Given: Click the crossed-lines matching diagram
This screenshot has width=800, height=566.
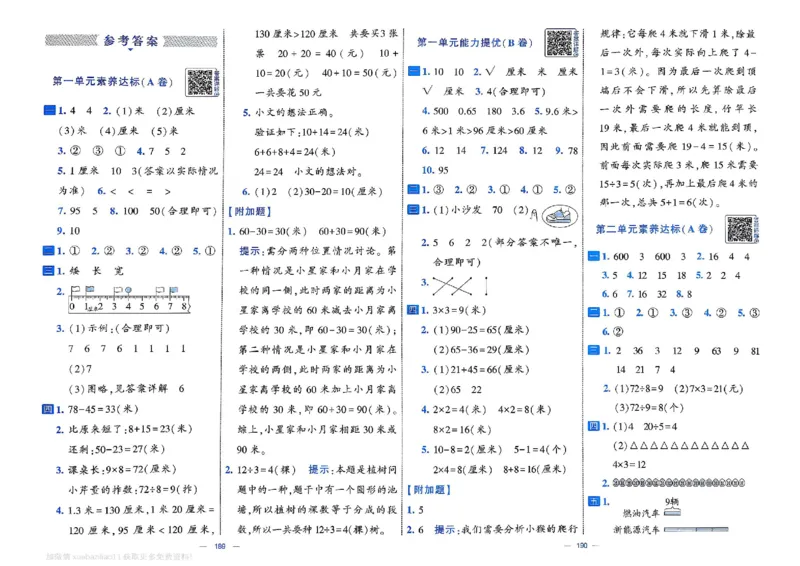Looking at the screenshot, I should click(x=460, y=286).
